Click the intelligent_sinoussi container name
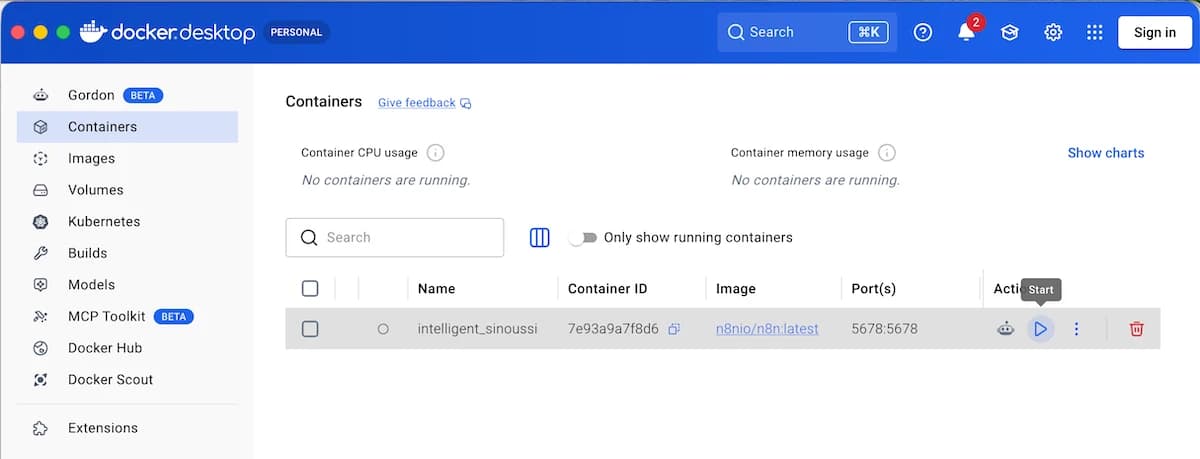 point(477,328)
